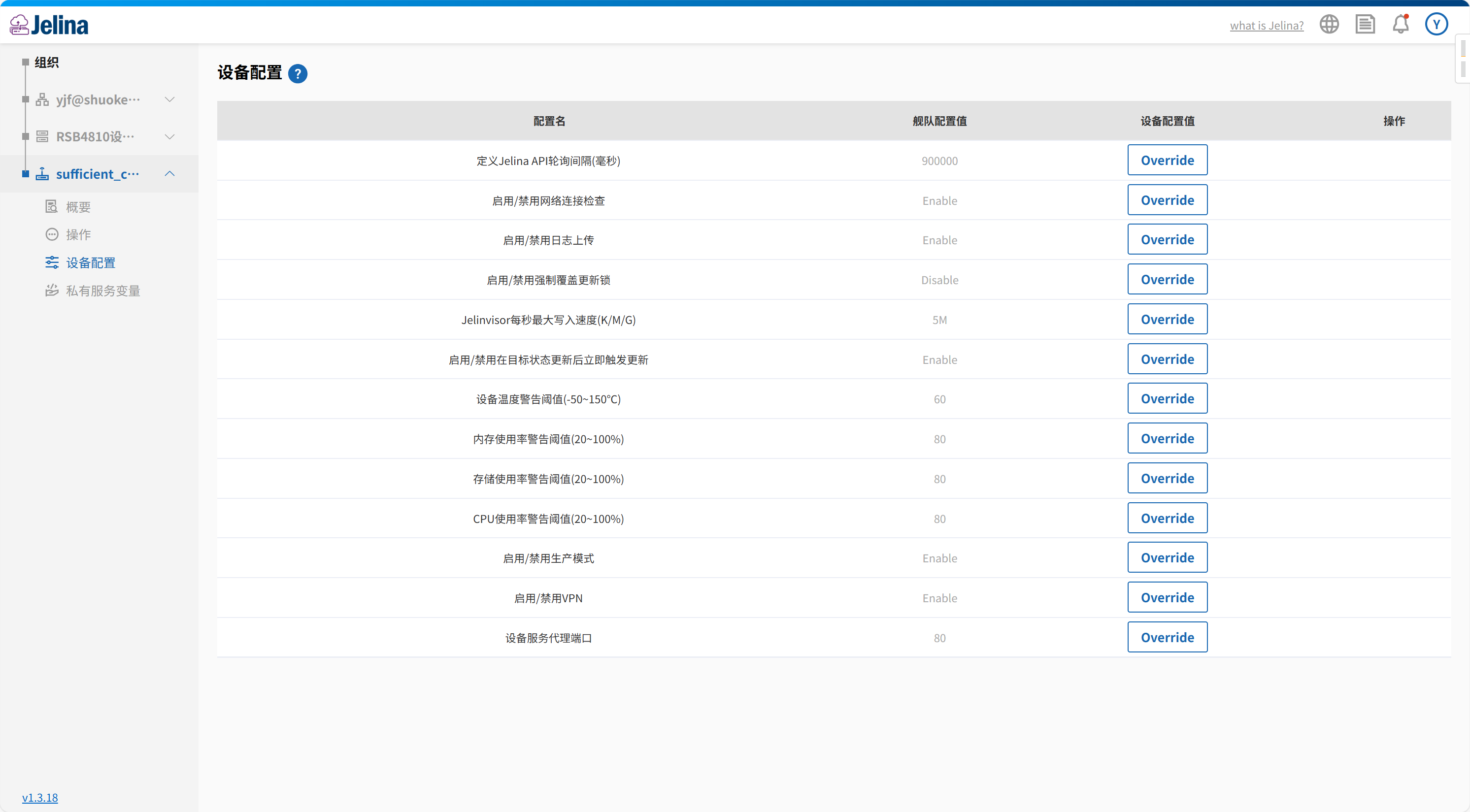Click the v1.3.18 version link
Viewport: 1470px width, 812px height.
pos(40,797)
